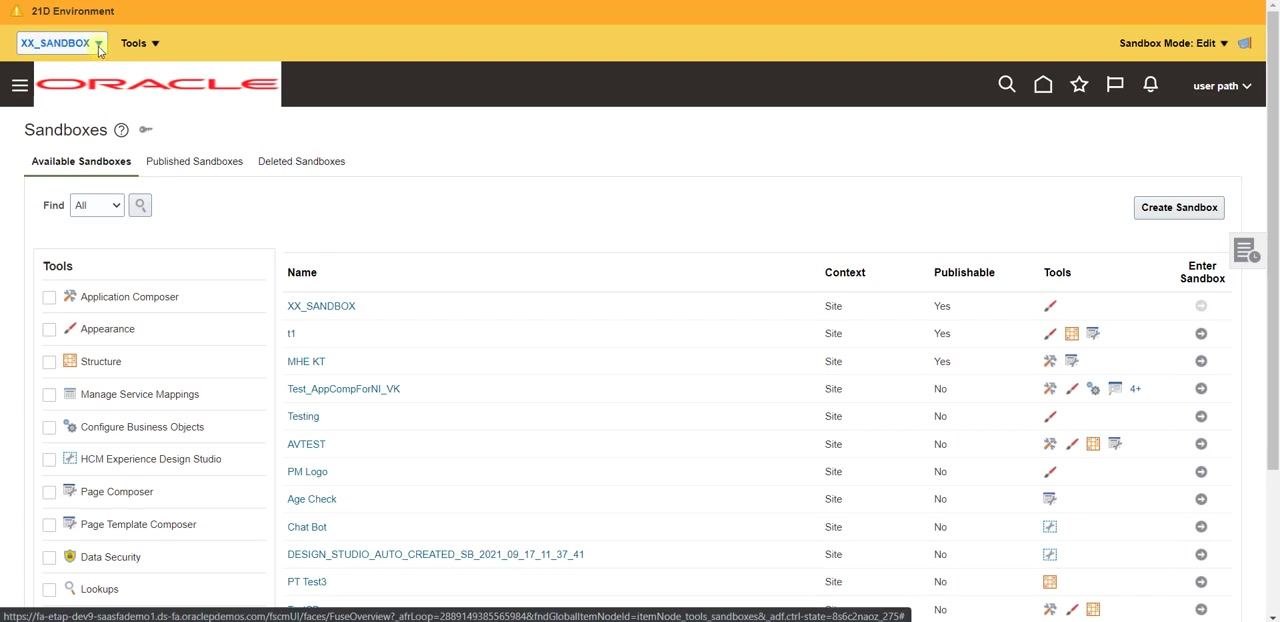Select Available Sandboxes tab
The width and height of the screenshot is (1280, 622).
coord(81,161)
